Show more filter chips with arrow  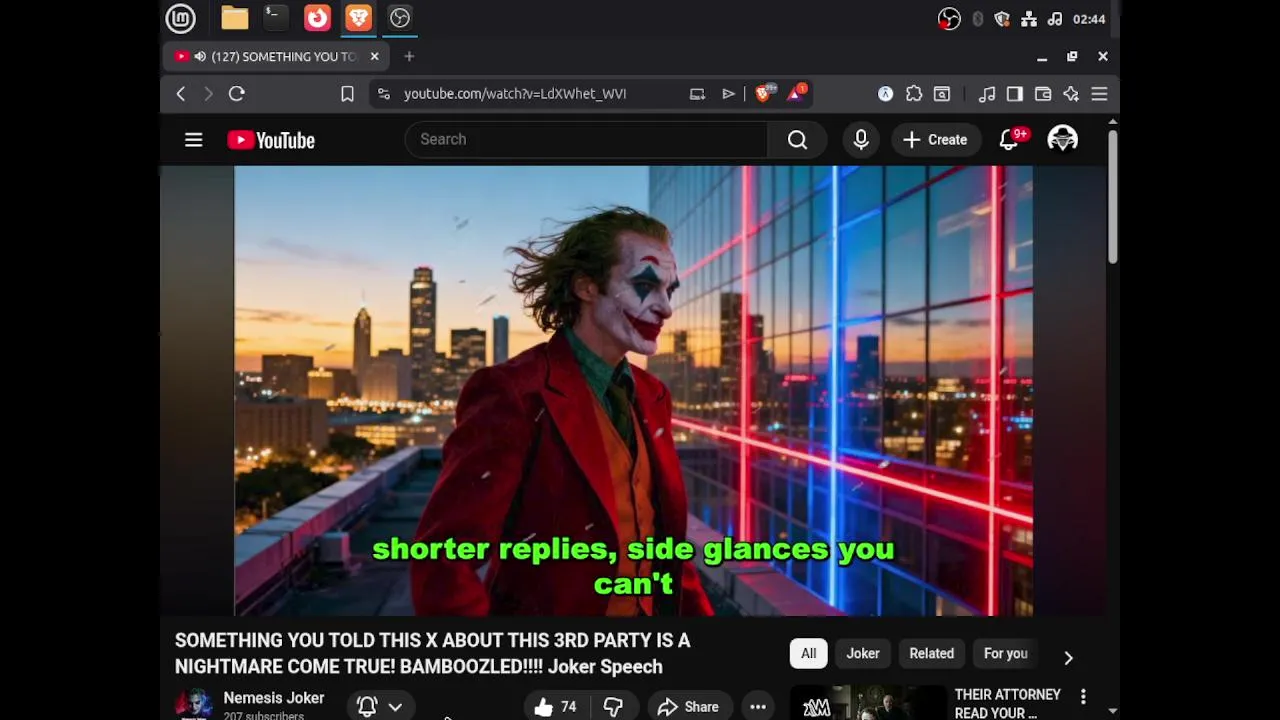coord(1068,657)
